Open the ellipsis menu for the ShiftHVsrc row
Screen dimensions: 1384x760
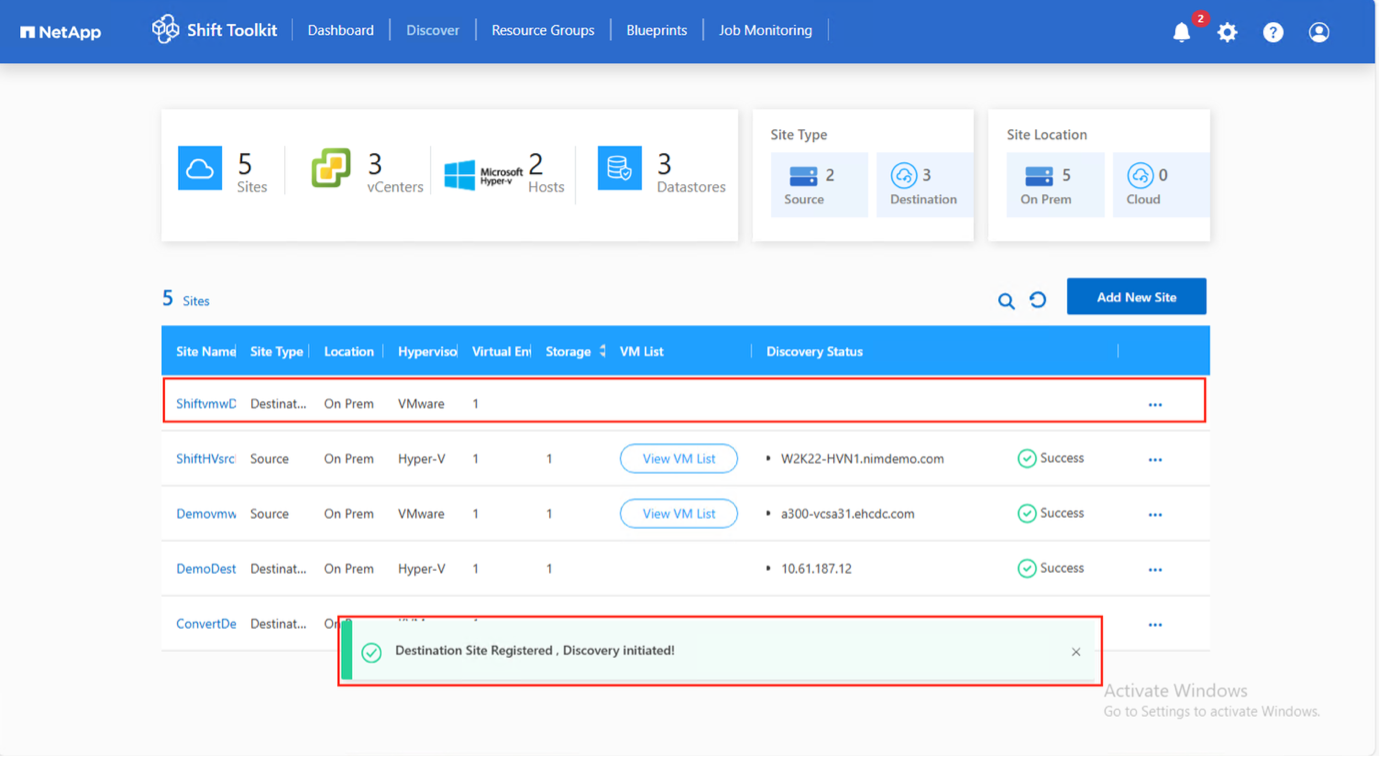[1155, 460]
